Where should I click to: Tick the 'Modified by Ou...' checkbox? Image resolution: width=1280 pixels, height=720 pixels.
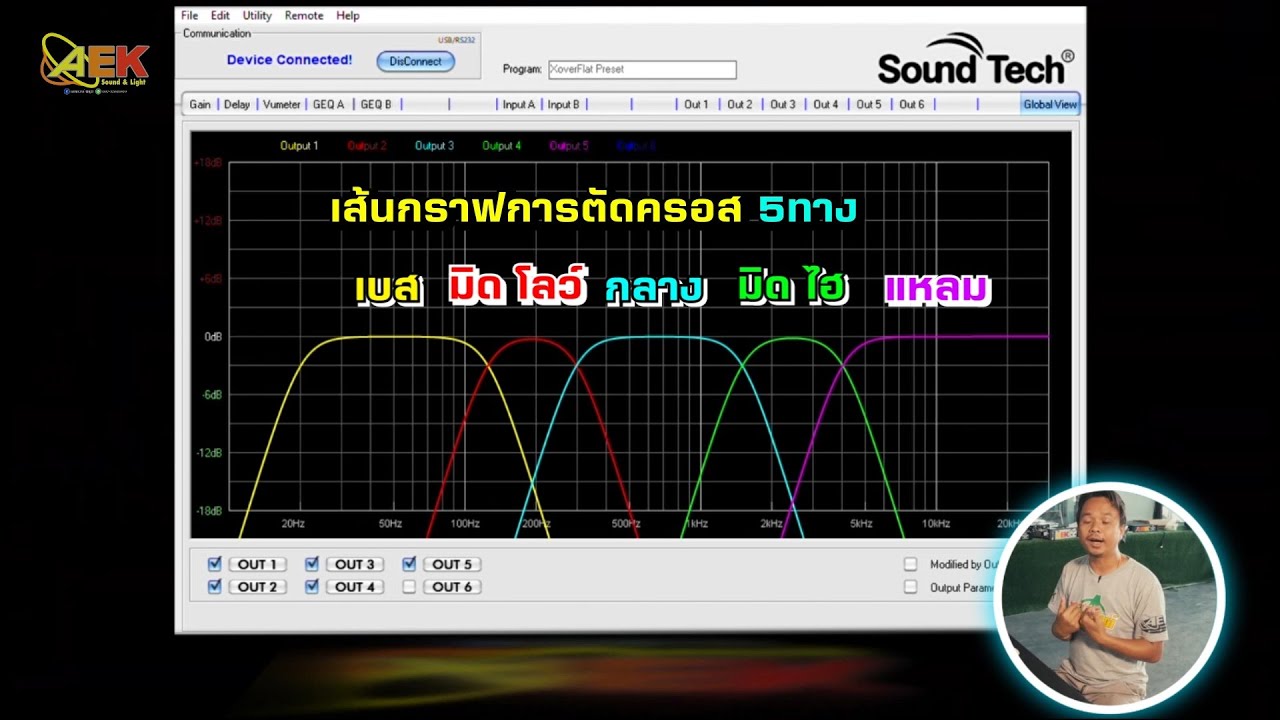click(x=910, y=564)
